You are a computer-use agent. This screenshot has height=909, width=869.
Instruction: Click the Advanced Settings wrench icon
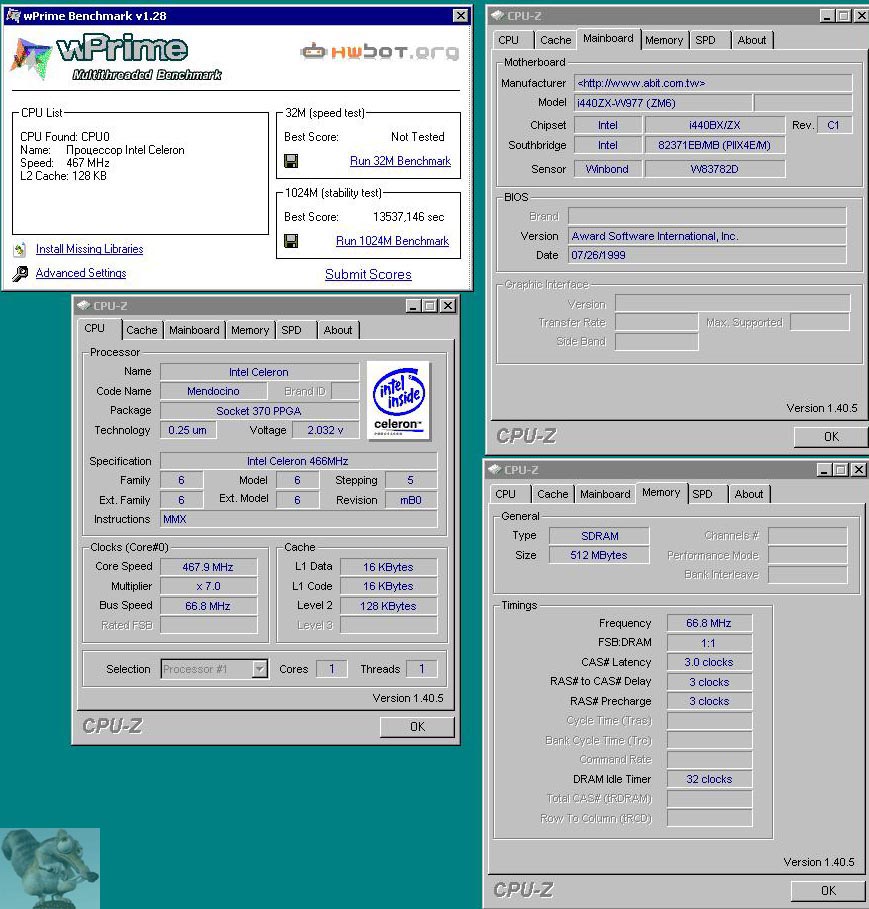pyautogui.click(x=20, y=274)
